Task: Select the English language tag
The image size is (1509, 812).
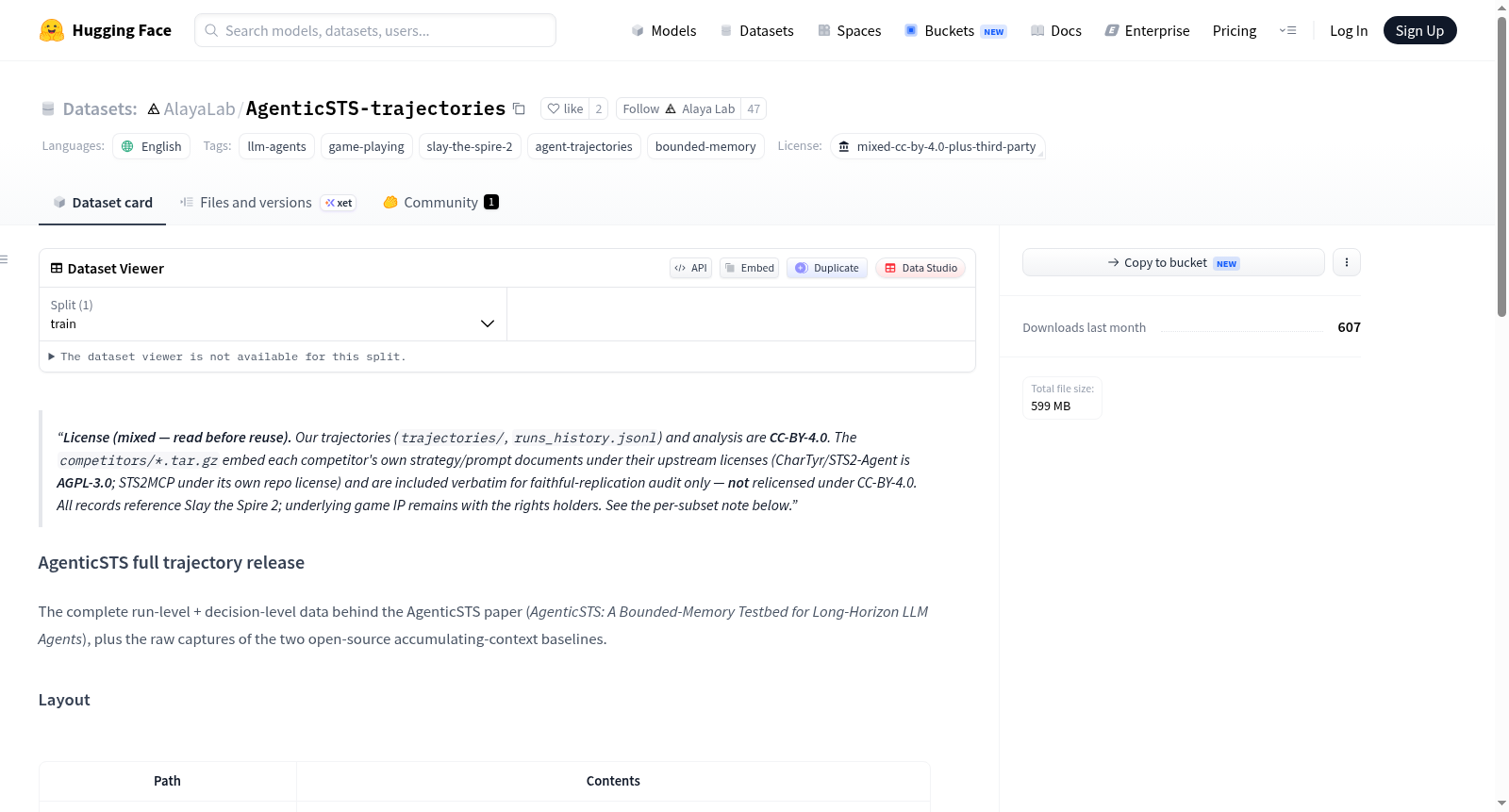Action: click(x=152, y=146)
